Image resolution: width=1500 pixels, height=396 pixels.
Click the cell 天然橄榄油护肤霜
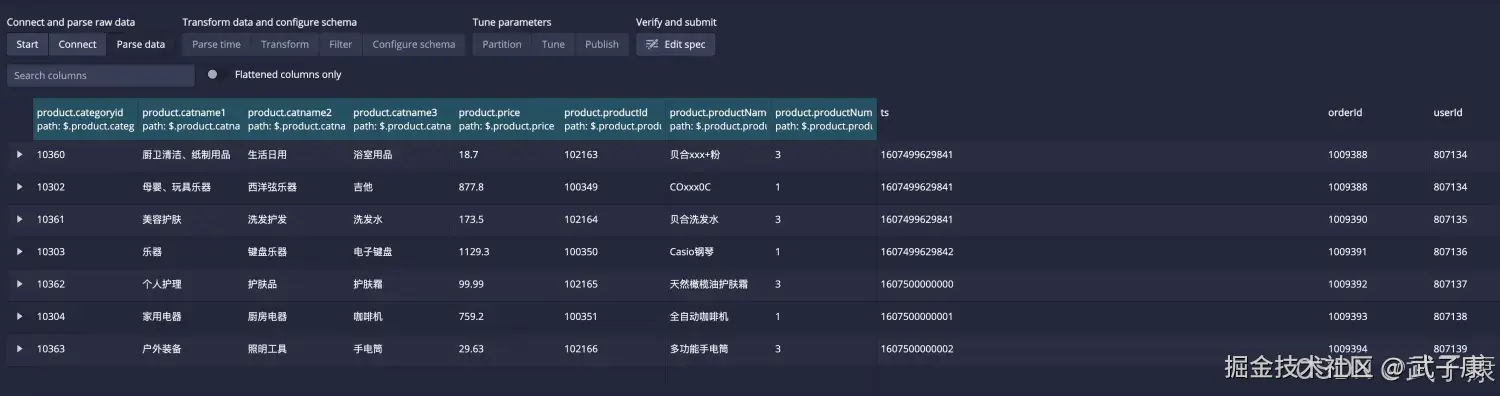(709, 284)
